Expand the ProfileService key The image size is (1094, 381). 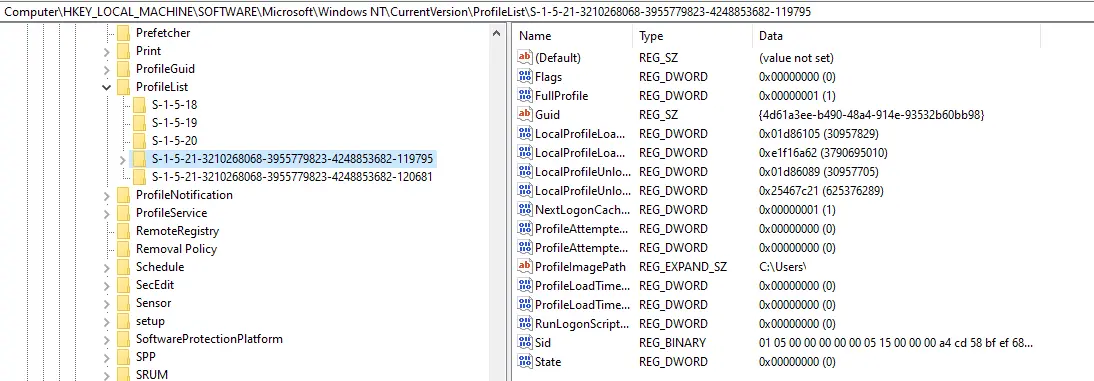[107, 213]
